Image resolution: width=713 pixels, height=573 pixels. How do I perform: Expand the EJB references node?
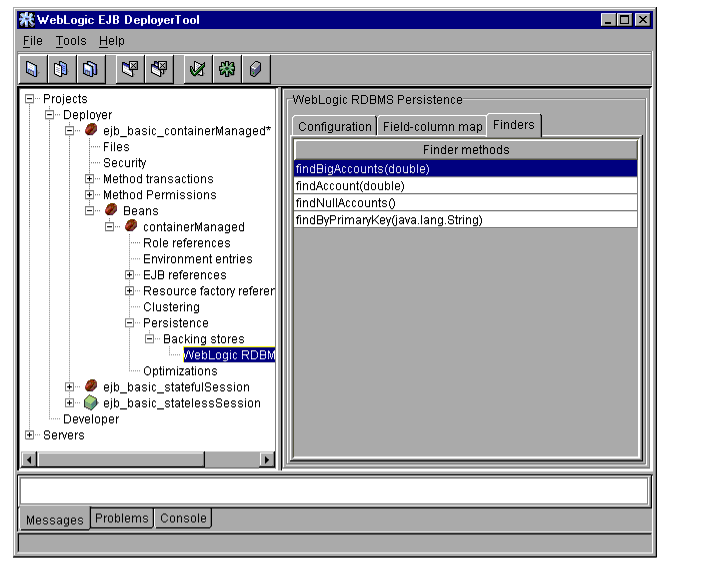(130, 275)
